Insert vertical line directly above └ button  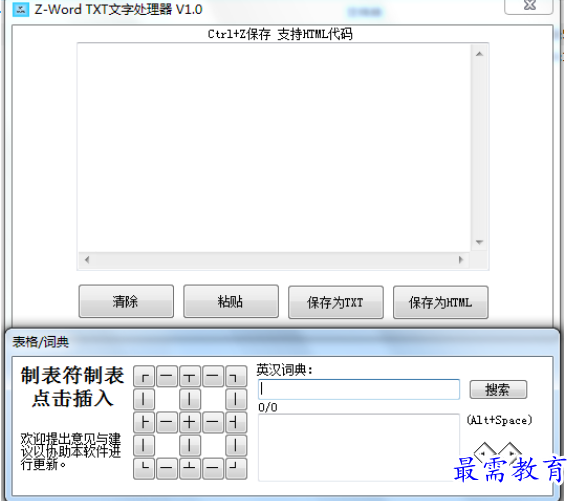144,446
